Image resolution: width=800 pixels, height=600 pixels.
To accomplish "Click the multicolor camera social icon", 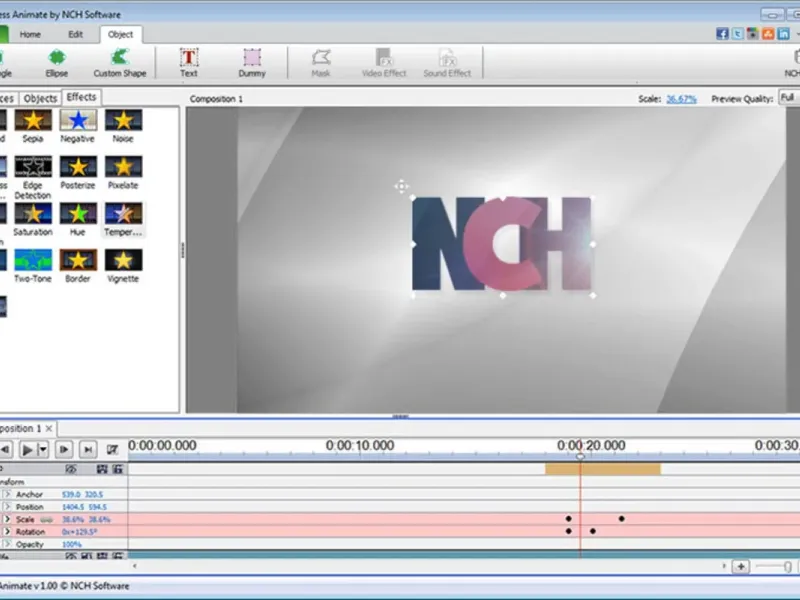I will point(753,34).
